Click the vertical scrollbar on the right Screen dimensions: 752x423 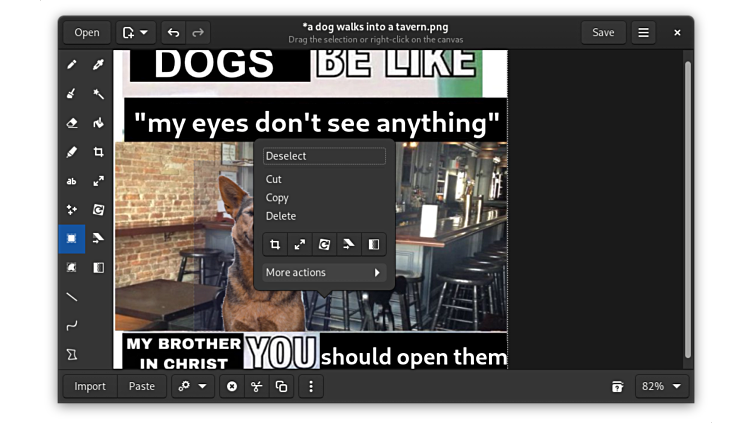pyautogui.click(x=687, y=208)
